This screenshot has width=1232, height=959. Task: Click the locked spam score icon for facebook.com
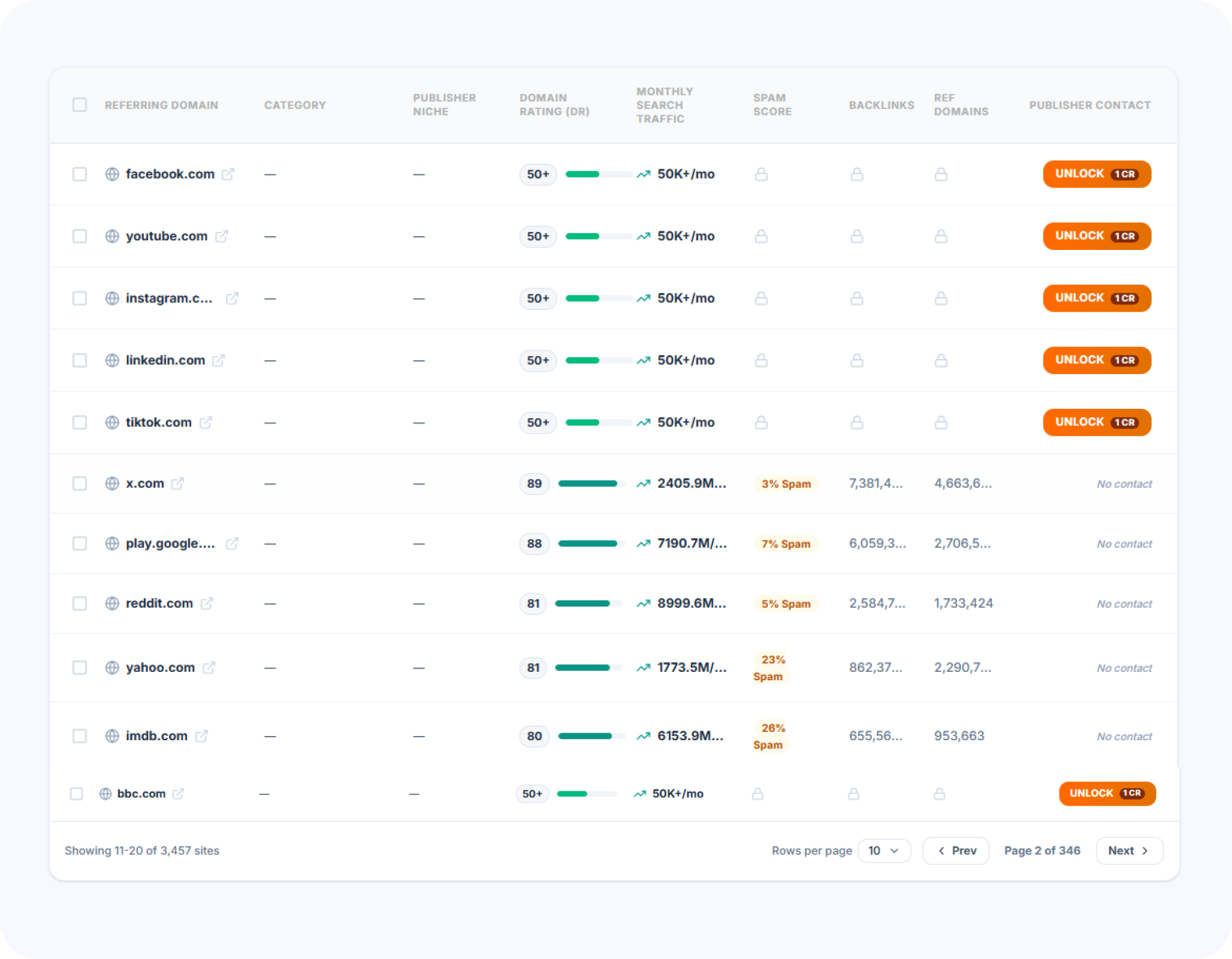(761, 174)
